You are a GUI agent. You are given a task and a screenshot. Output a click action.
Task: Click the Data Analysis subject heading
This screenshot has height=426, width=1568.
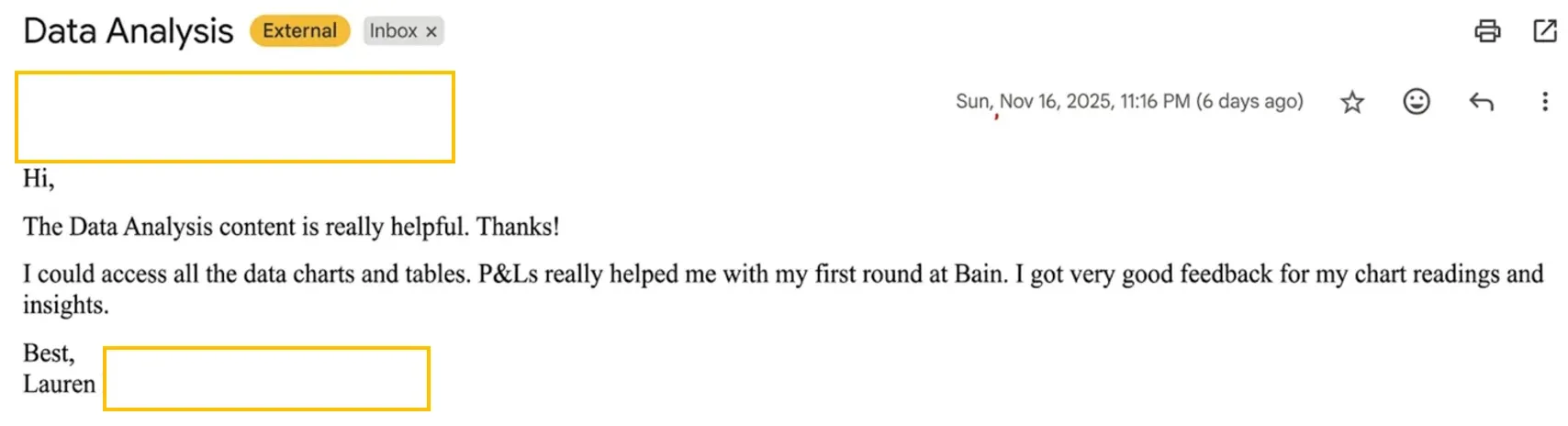coord(129,31)
